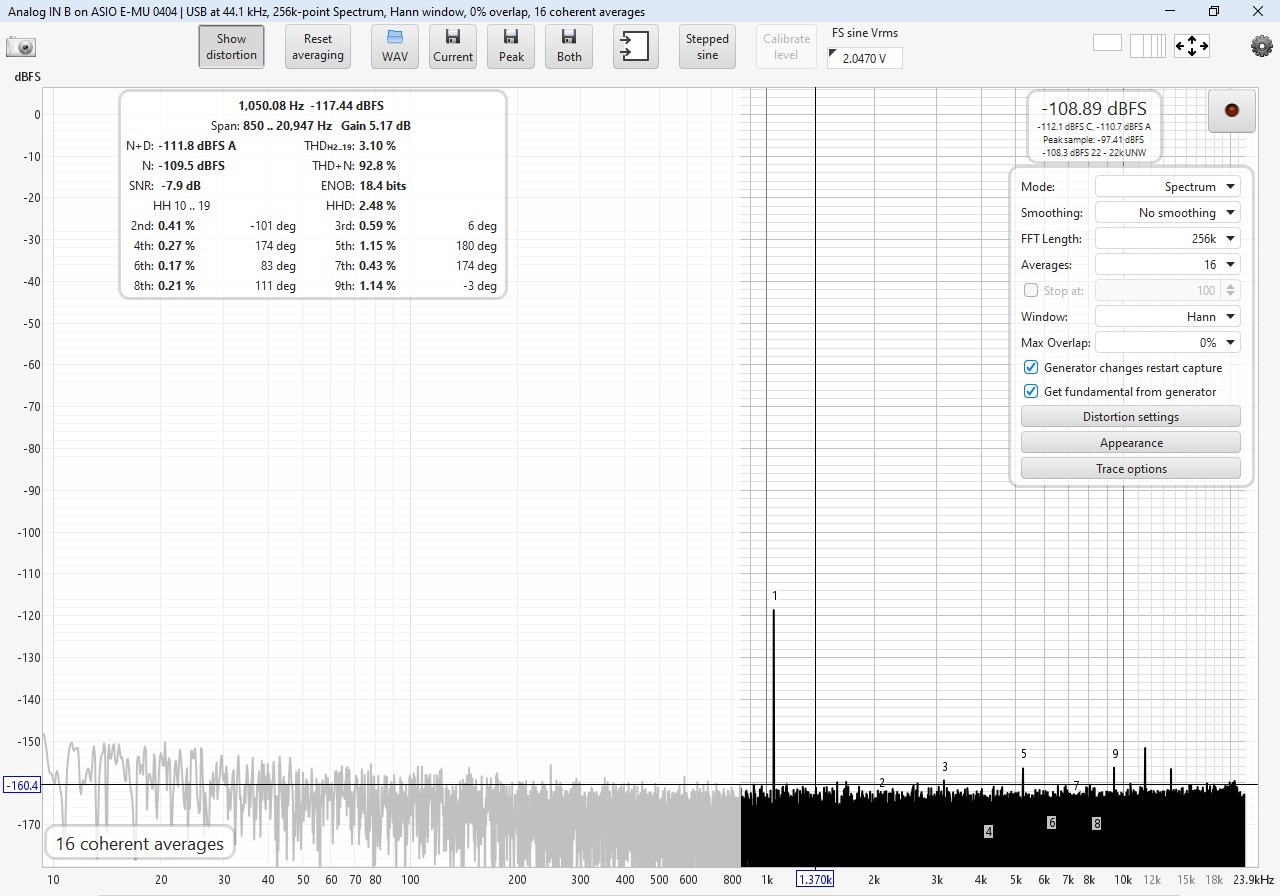The width and height of the screenshot is (1280, 896).
Task: Click the Peak sample -97.41 dBFS text
Action: pos(1093,140)
